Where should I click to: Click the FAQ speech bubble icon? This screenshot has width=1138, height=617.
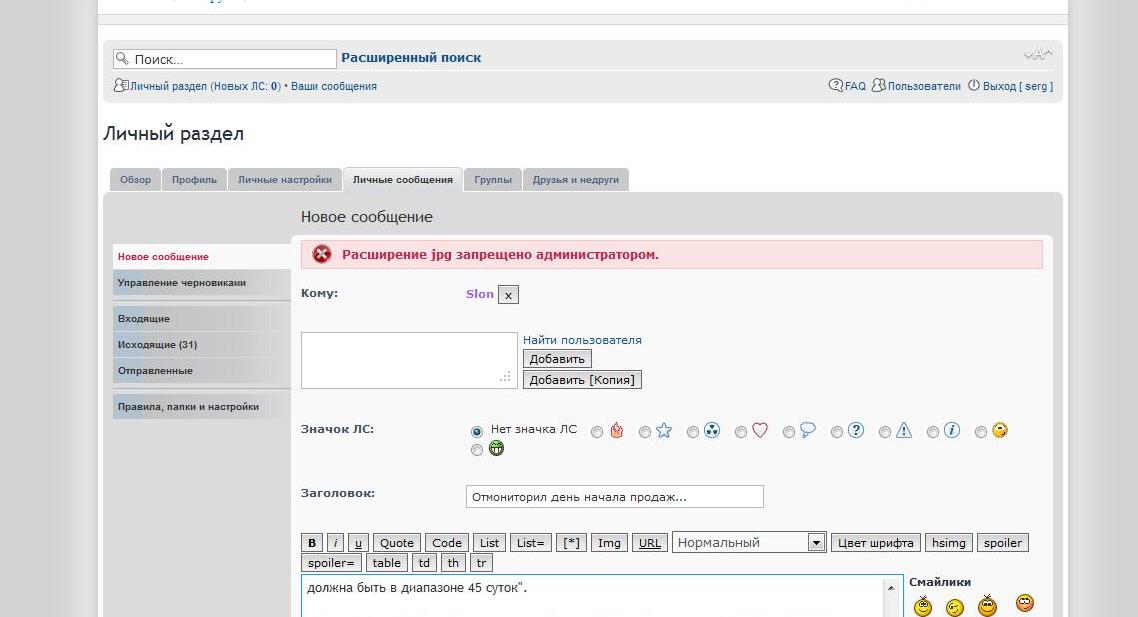[836, 86]
